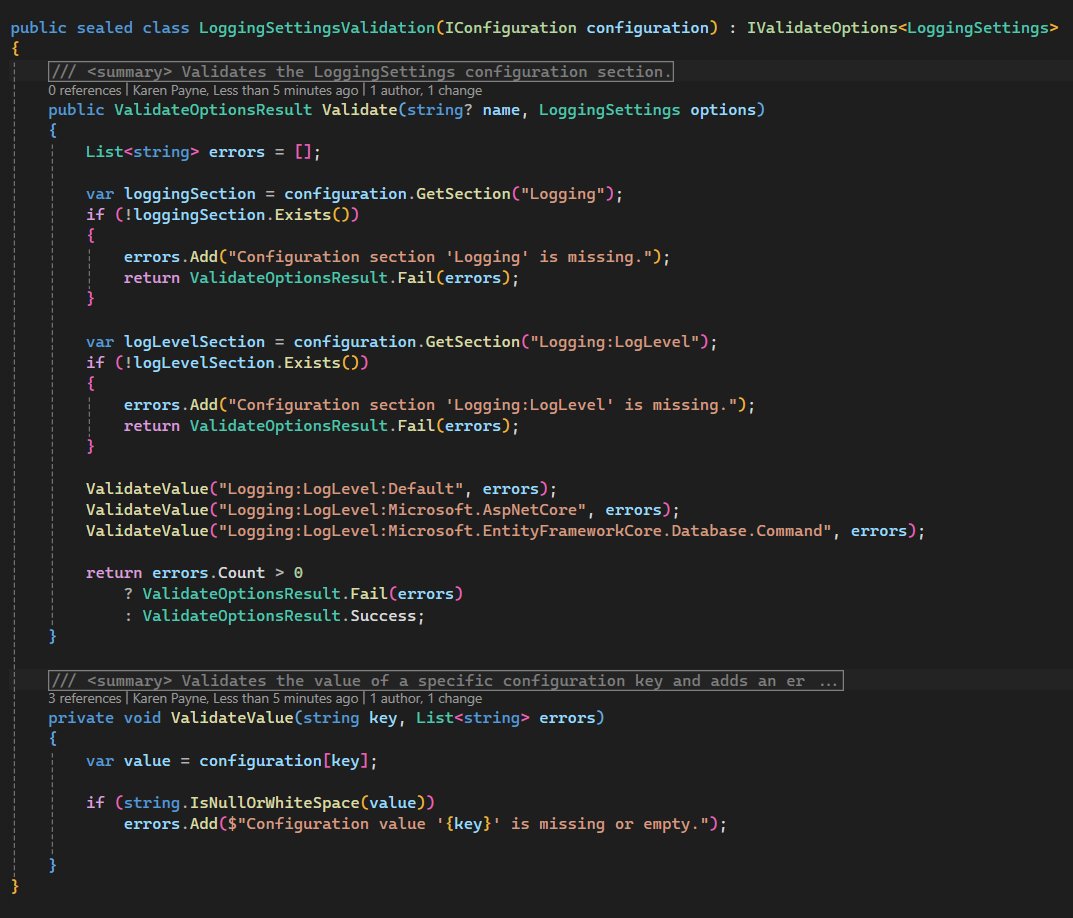
Task: Click 'configuration[key]' expression
Action: pos(284,761)
